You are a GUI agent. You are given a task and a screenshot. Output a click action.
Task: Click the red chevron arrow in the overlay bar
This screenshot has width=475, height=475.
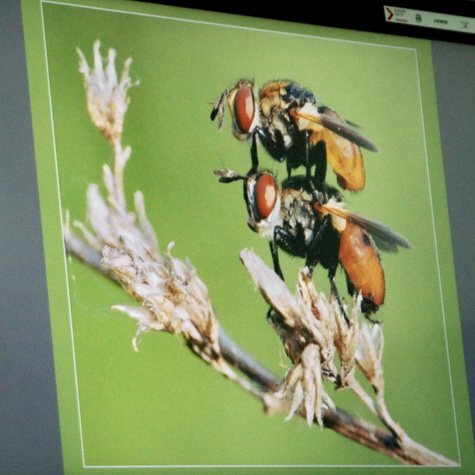click(390, 14)
